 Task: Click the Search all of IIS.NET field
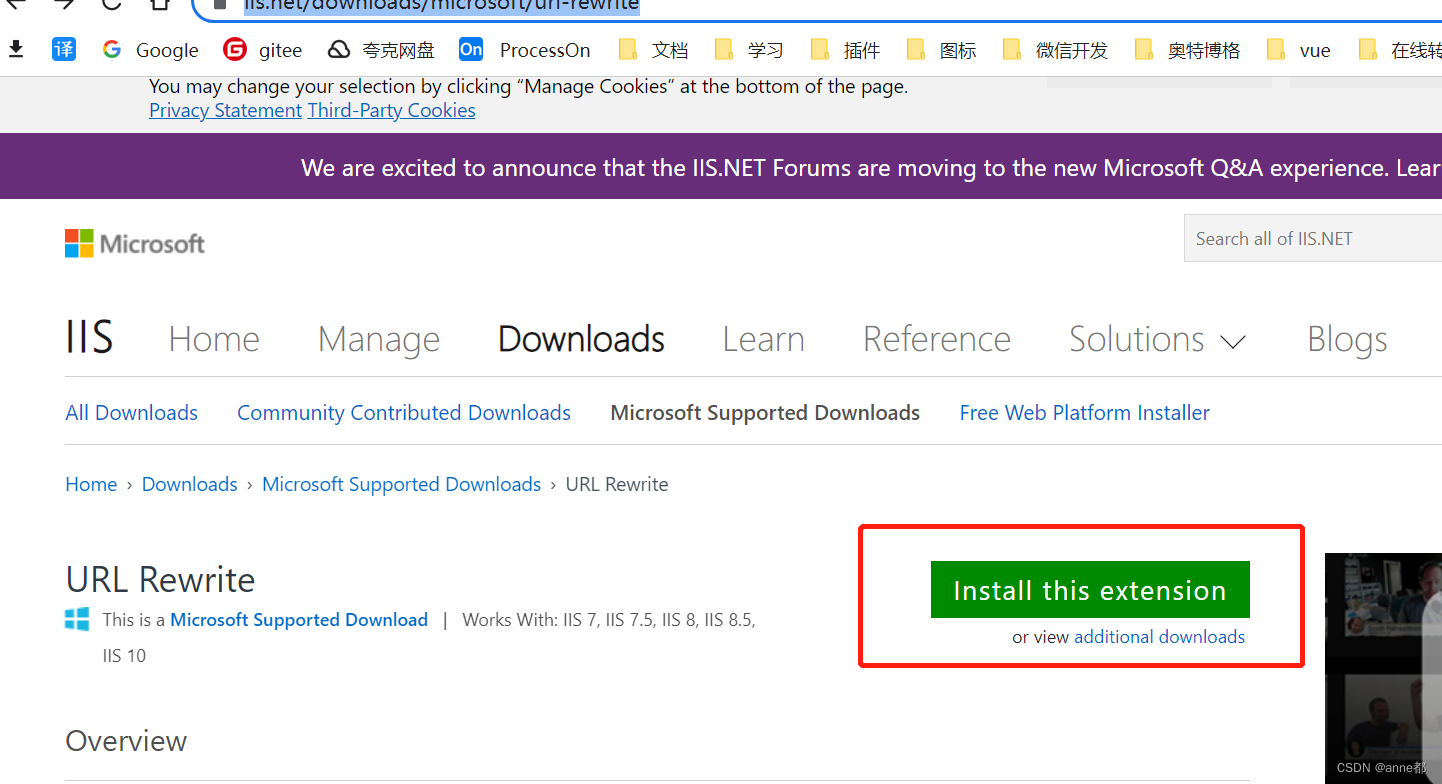1313,238
